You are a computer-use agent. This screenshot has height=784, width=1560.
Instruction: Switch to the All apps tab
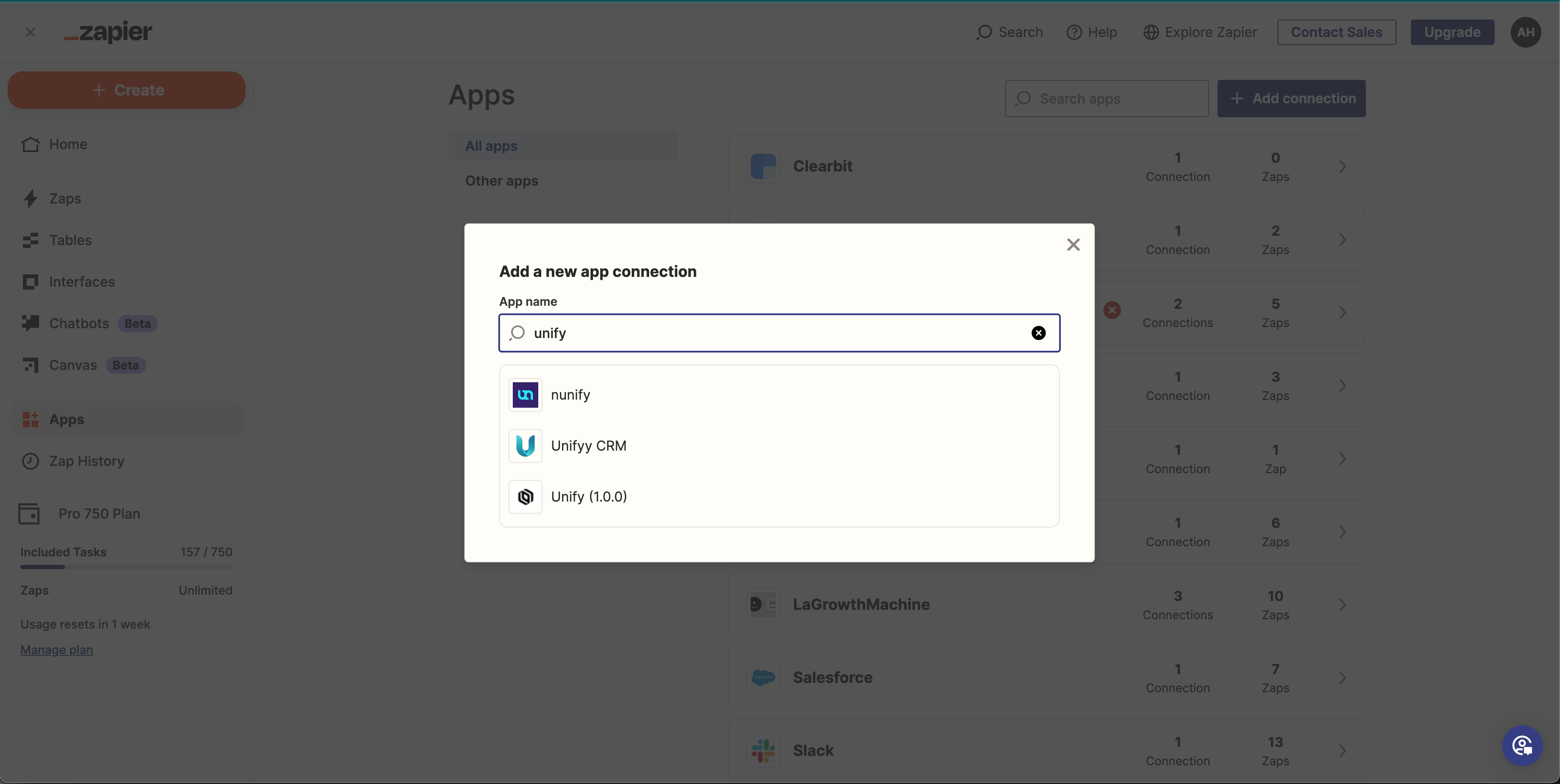coord(491,146)
